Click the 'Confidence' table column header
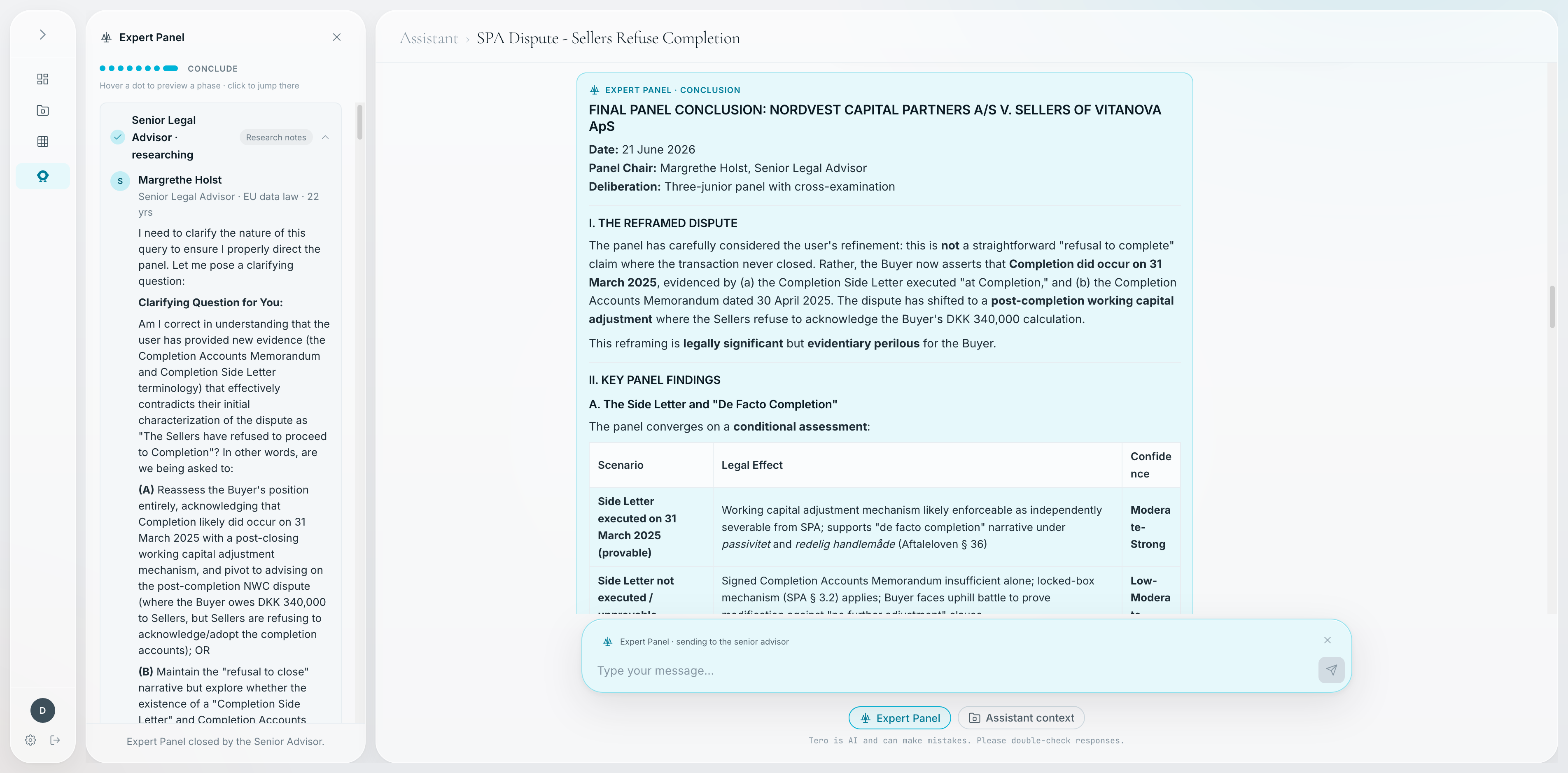This screenshot has width=1568, height=773. click(1150, 465)
